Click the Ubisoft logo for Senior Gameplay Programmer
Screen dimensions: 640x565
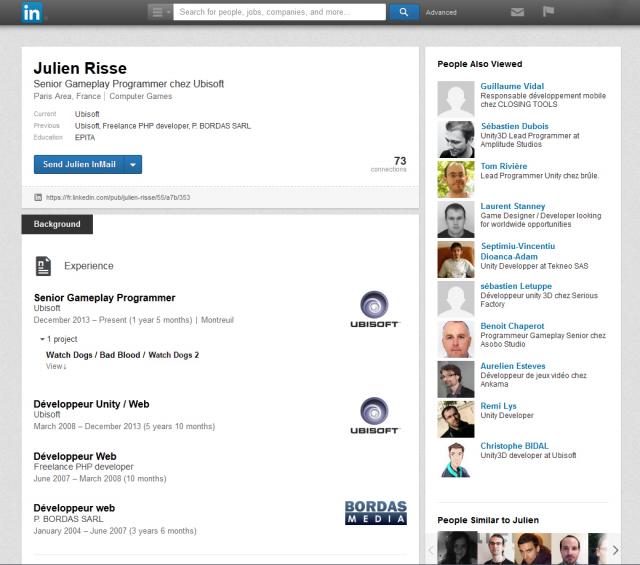[374, 309]
